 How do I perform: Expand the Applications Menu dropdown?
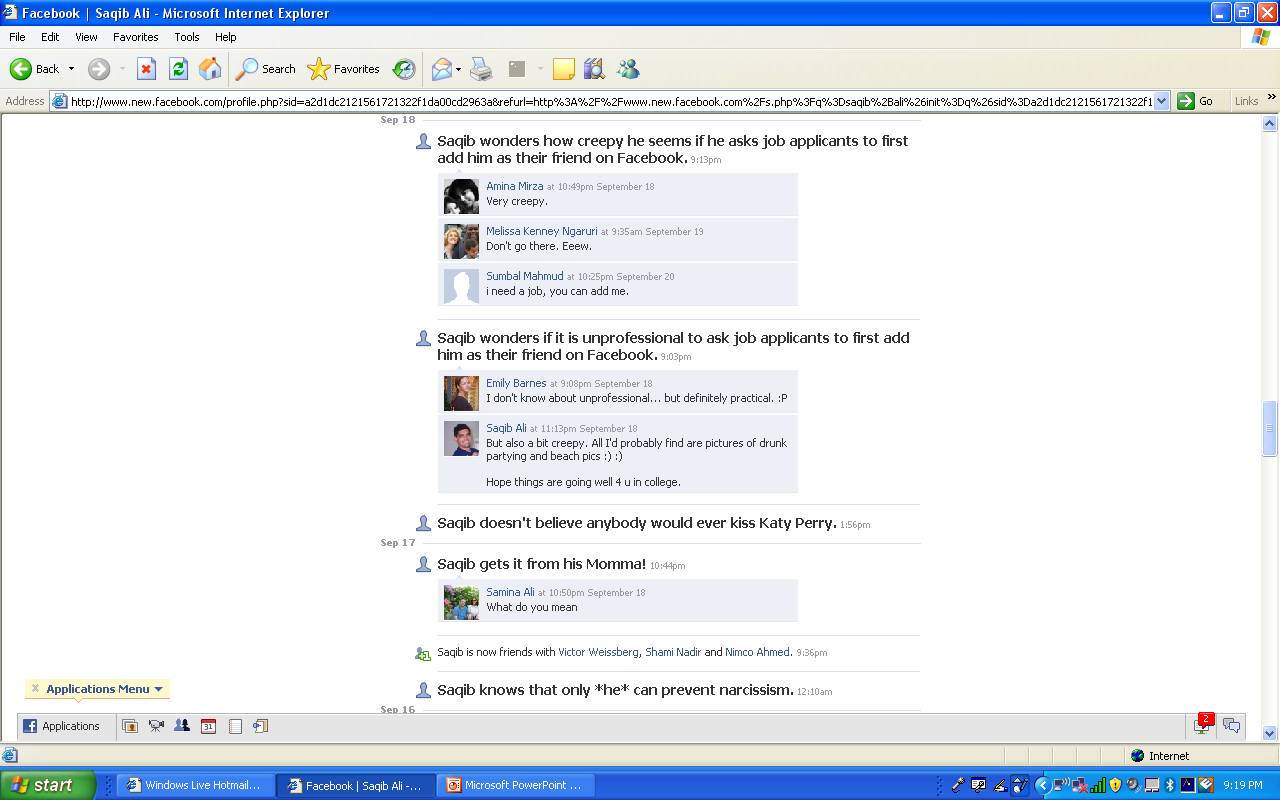click(x=158, y=689)
